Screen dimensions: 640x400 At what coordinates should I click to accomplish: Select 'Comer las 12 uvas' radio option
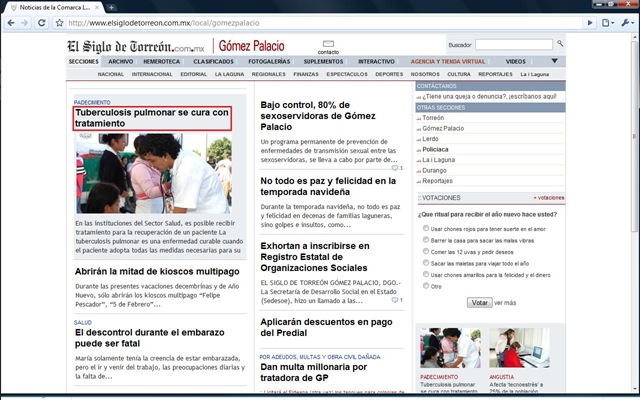coord(426,251)
